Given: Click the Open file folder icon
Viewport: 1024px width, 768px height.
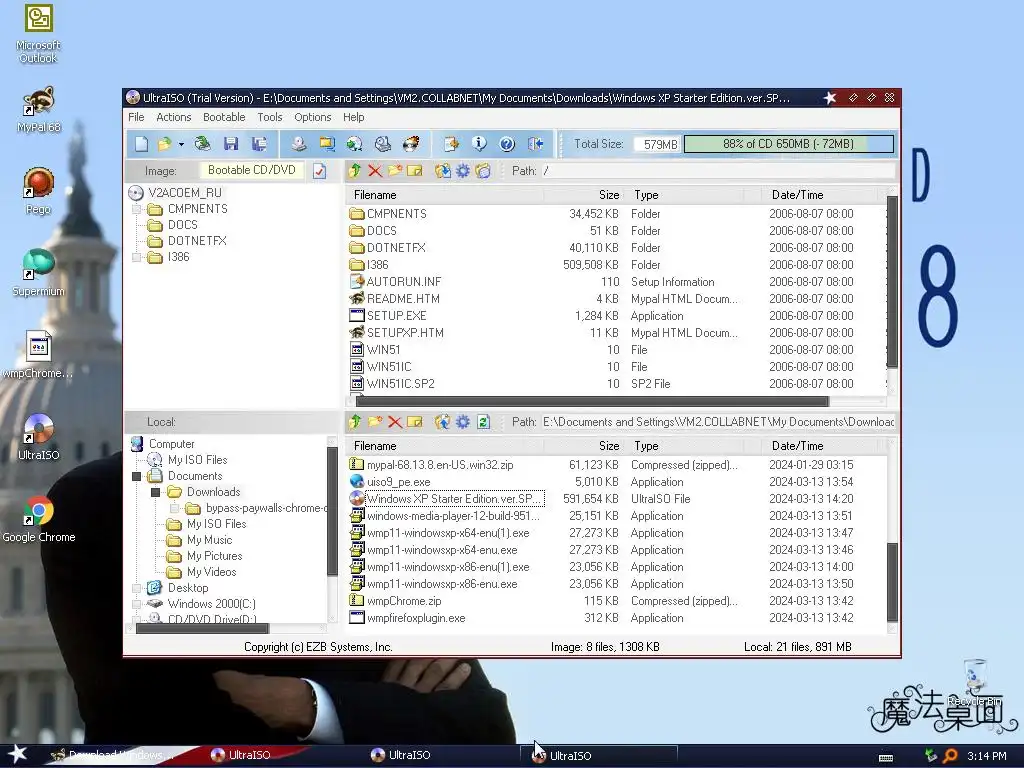Looking at the screenshot, I should tap(165, 144).
